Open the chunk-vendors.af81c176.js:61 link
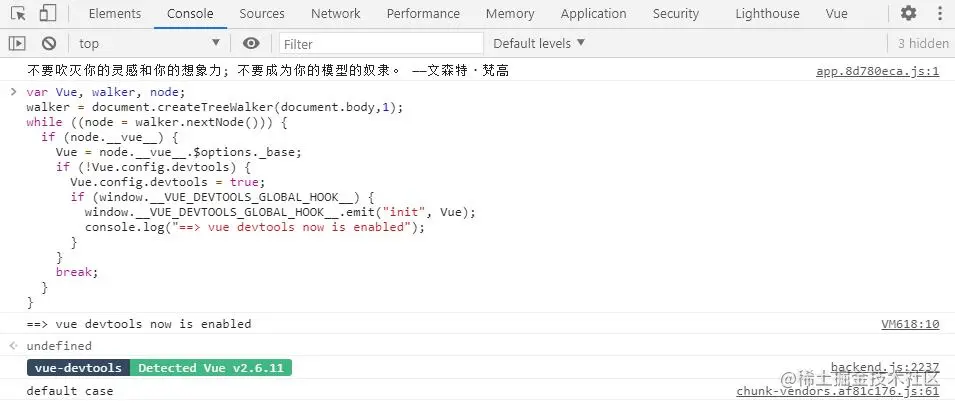 coord(837,391)
